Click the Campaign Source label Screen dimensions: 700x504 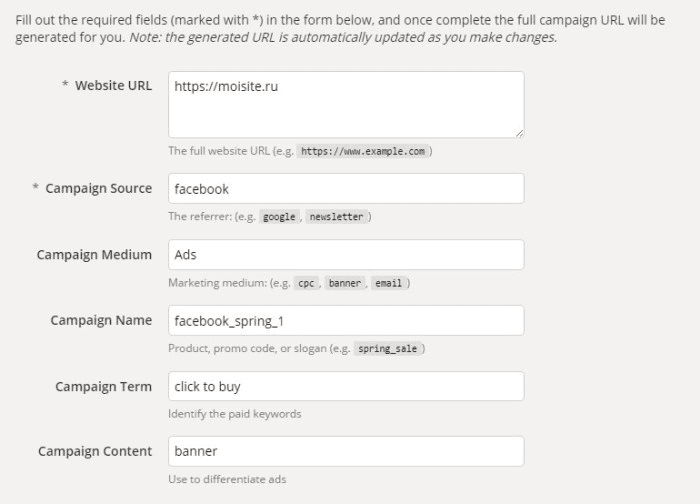click(x=99, y=188)
